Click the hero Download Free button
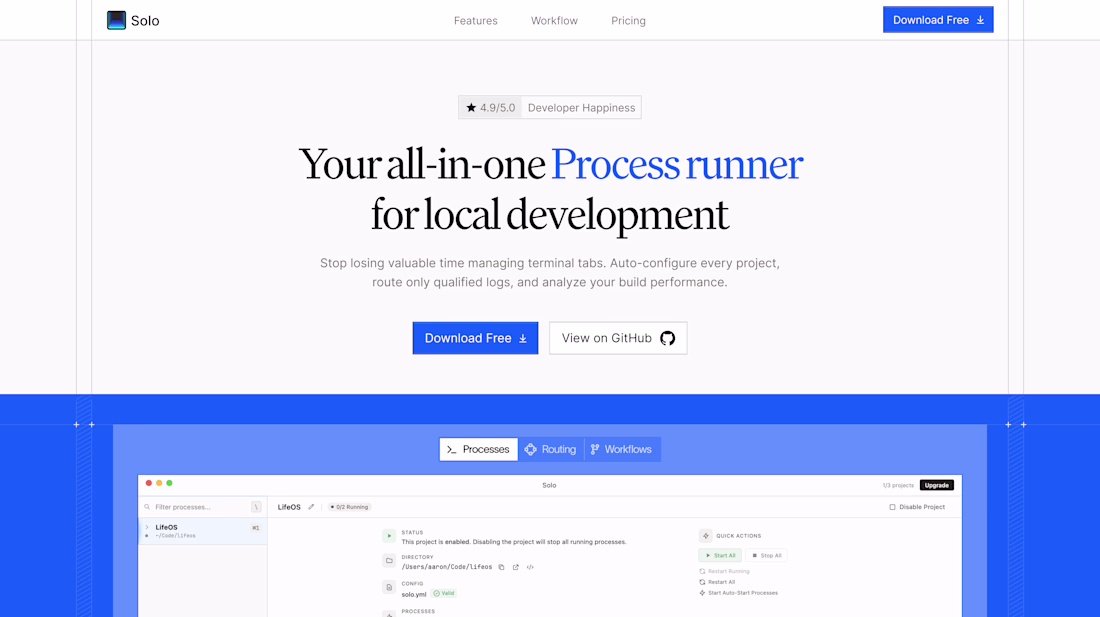This screenshot has height=617, width=1100. click(475, 338)
